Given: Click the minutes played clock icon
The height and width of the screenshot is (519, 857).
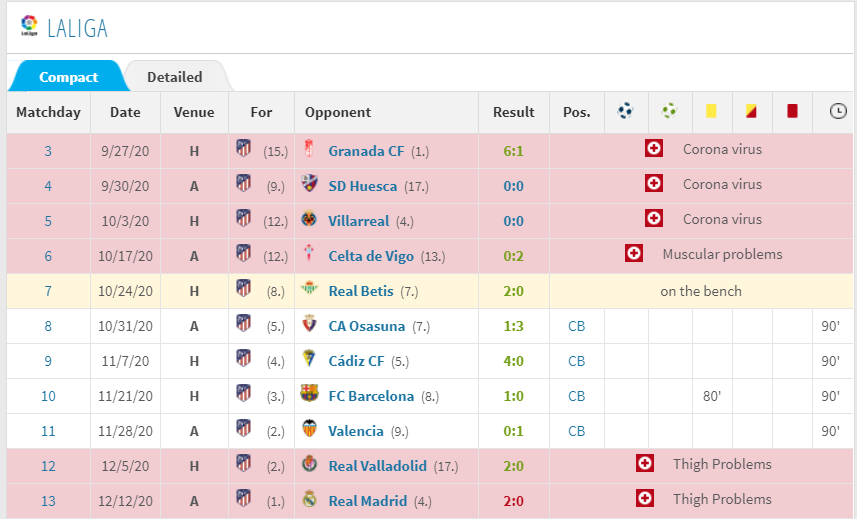Looking at the screenshot, I should [836, 111].
